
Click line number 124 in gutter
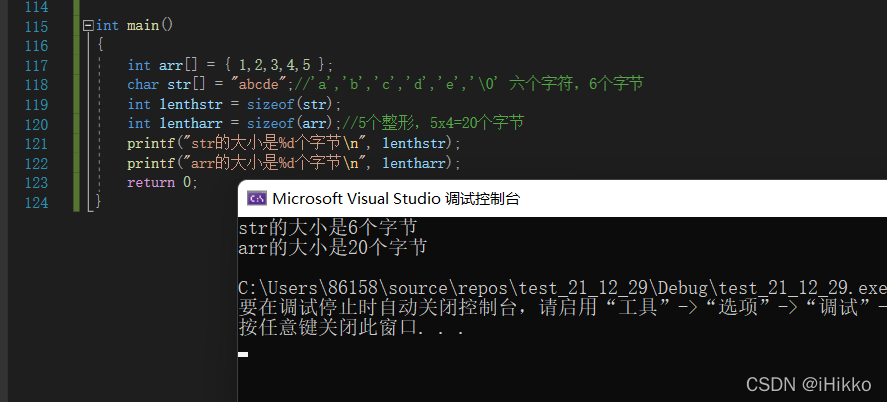pyautogui.click(x=36, y=202)
